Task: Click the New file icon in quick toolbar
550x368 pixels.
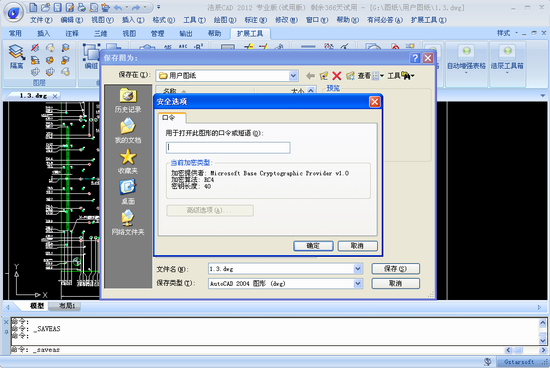Action: coord(33,7)
